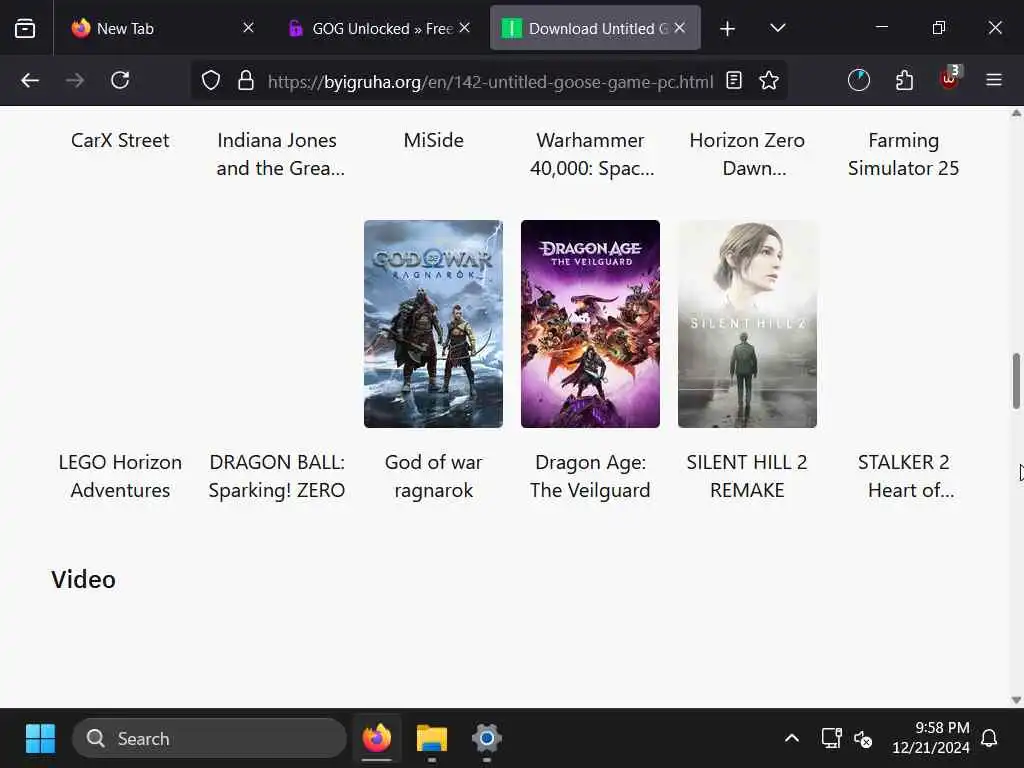View site security lock info
The height and width of the screenshot is (768, 1024).
(x=246, y=80)
